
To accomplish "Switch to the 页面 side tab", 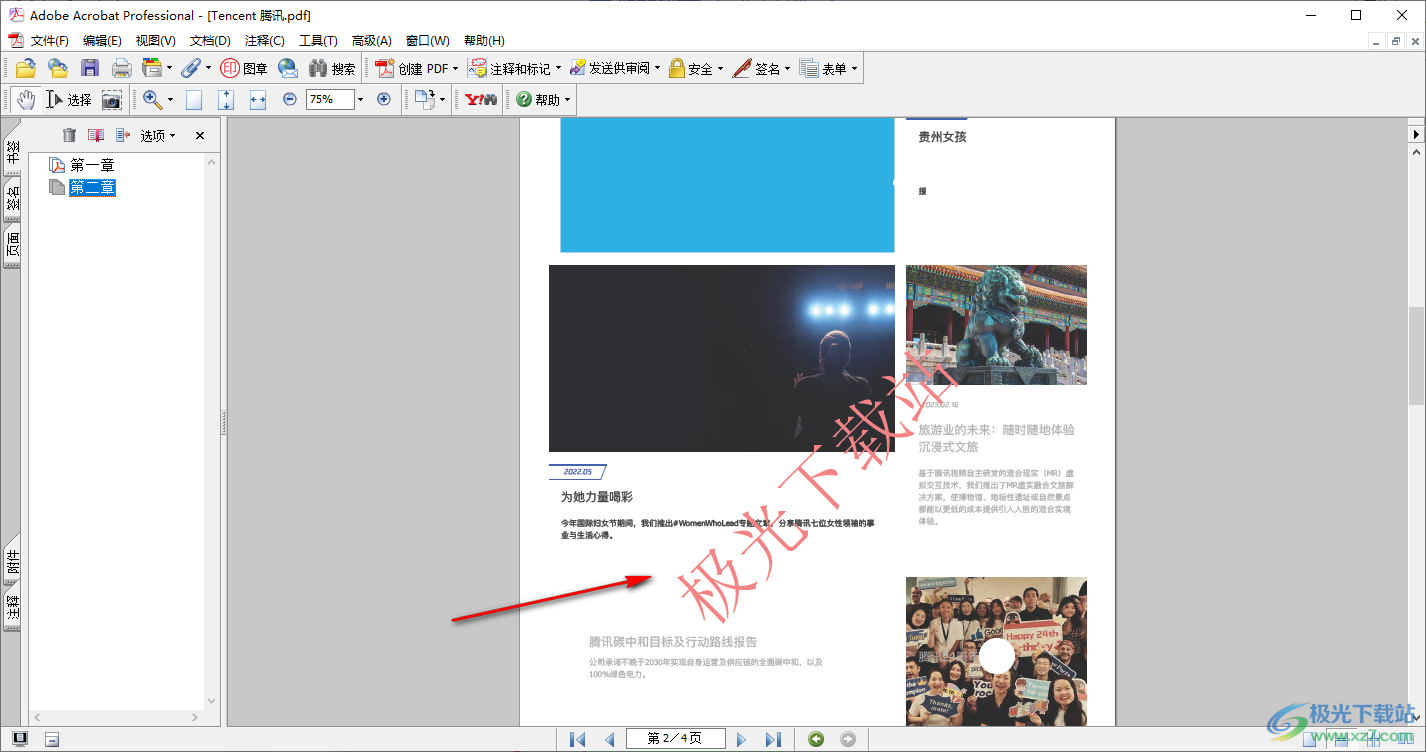I will pos(12,247).
